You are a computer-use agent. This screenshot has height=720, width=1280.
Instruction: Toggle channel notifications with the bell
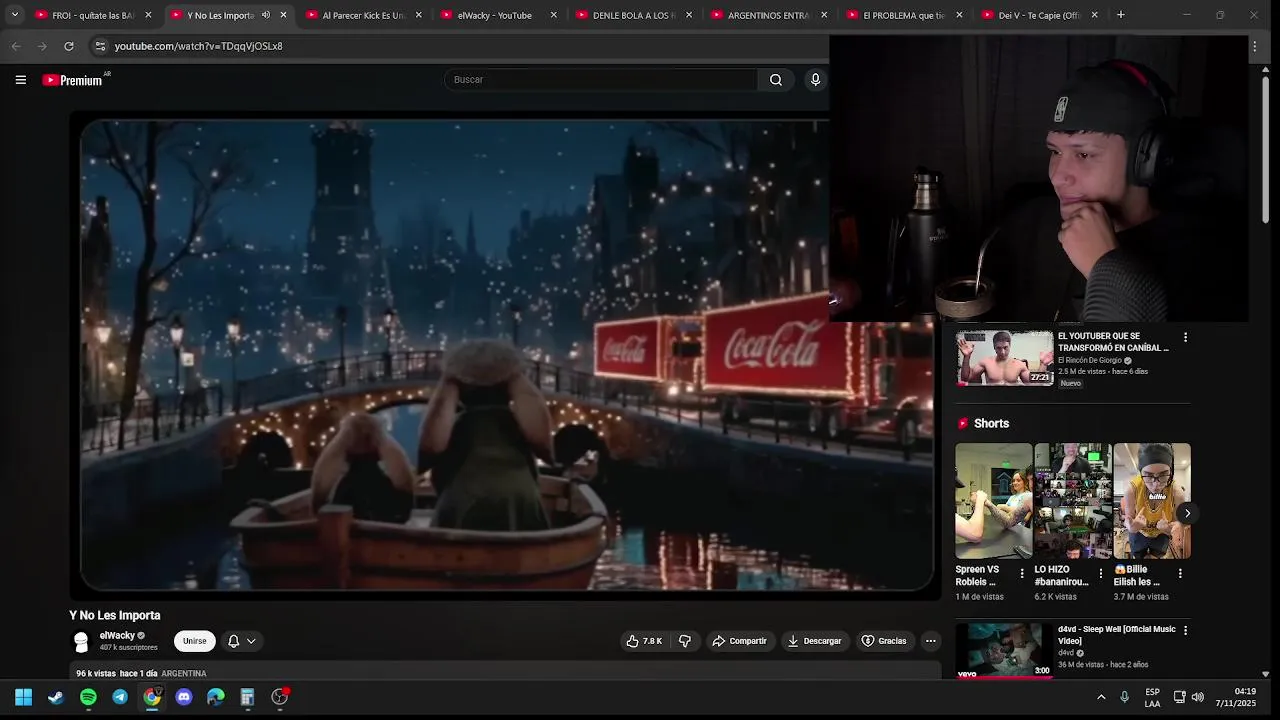click(x=233, y=641)
